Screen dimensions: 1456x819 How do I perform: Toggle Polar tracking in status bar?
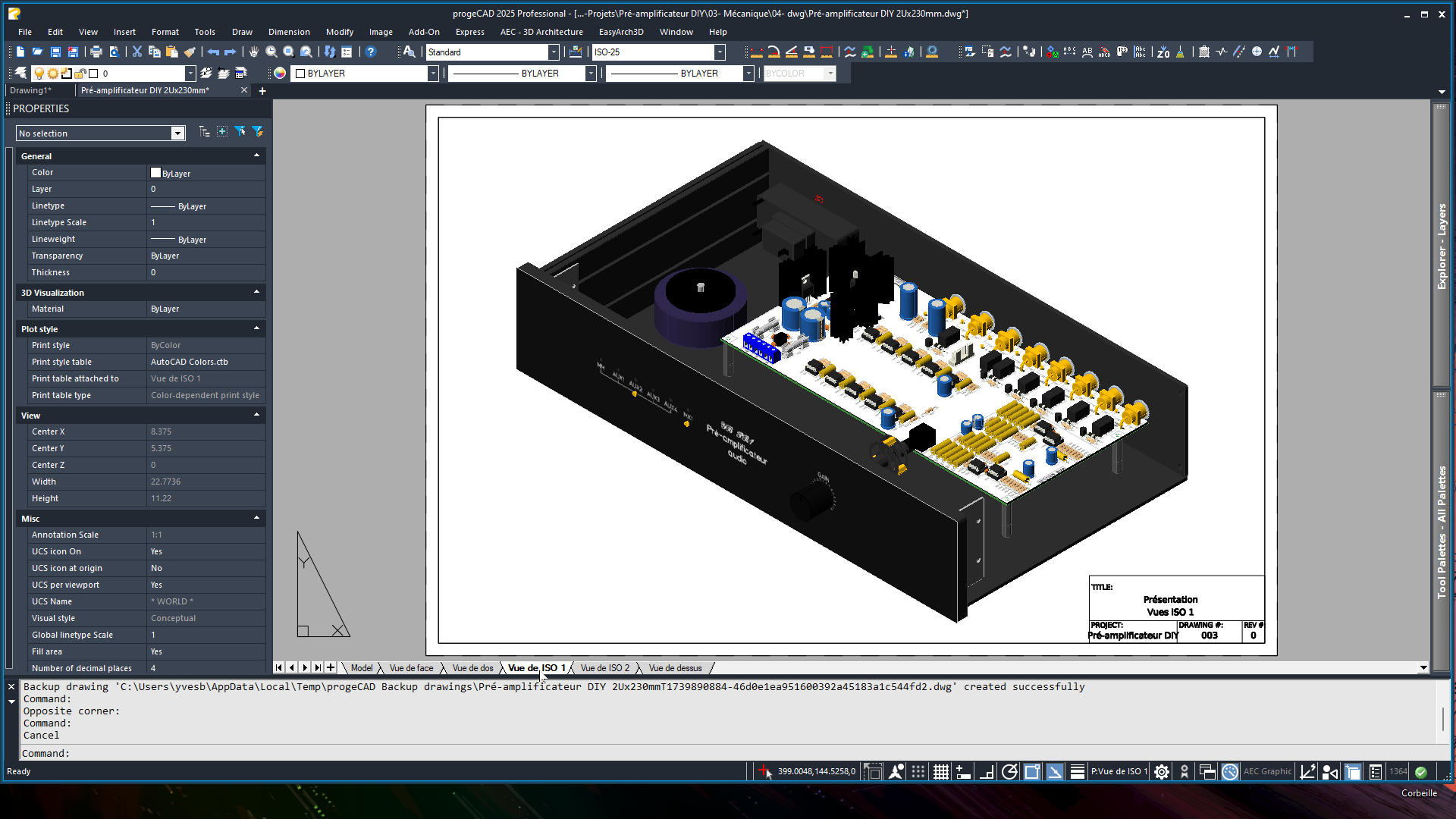click(1009, 772)
